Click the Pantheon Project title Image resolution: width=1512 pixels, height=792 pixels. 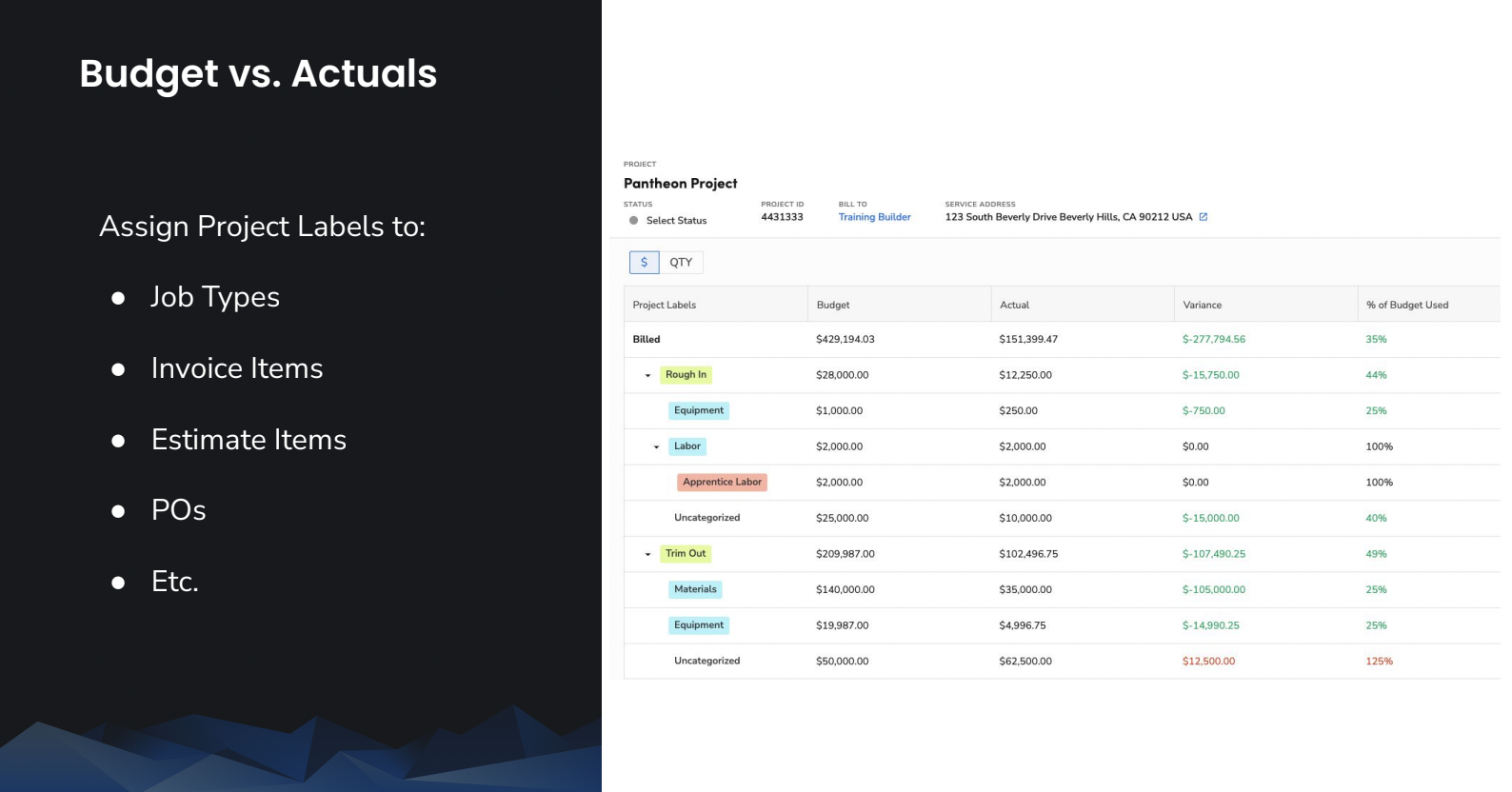(680, 184)
